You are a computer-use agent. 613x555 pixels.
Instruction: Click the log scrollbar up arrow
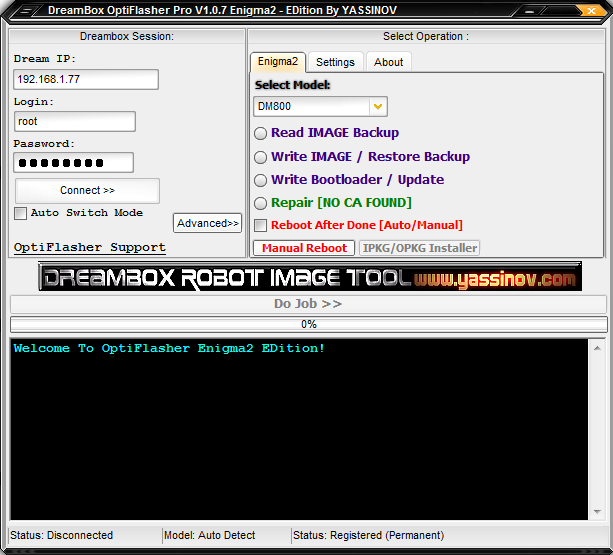(597, 348)
